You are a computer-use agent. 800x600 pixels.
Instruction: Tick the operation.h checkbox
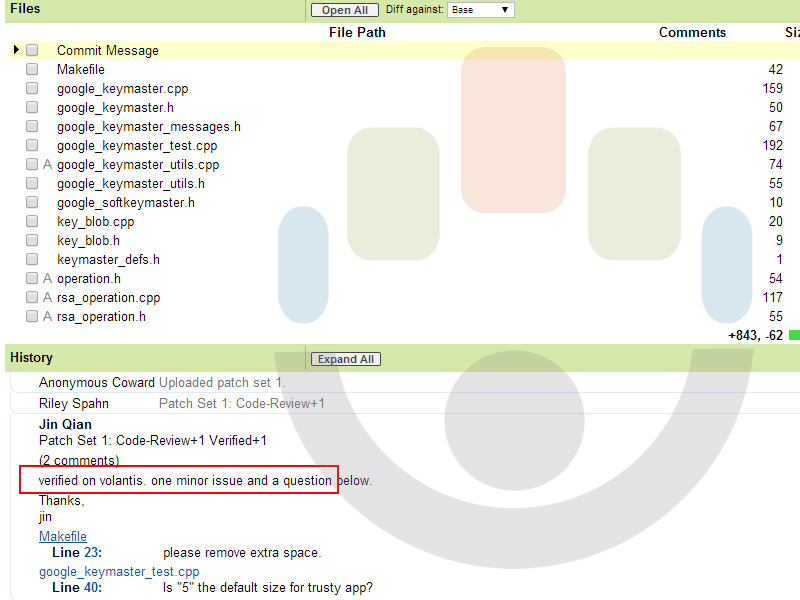pos(32,278)
